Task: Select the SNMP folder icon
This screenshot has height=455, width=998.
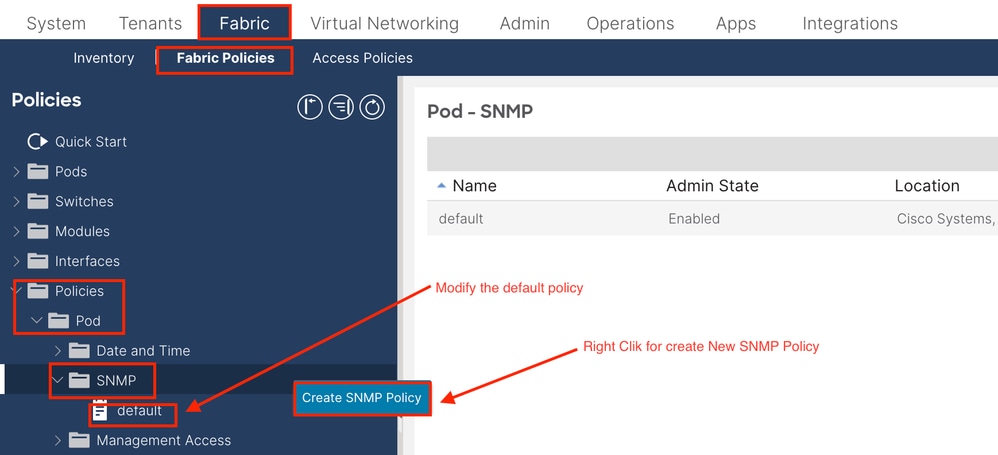Action: pos(80,380)
